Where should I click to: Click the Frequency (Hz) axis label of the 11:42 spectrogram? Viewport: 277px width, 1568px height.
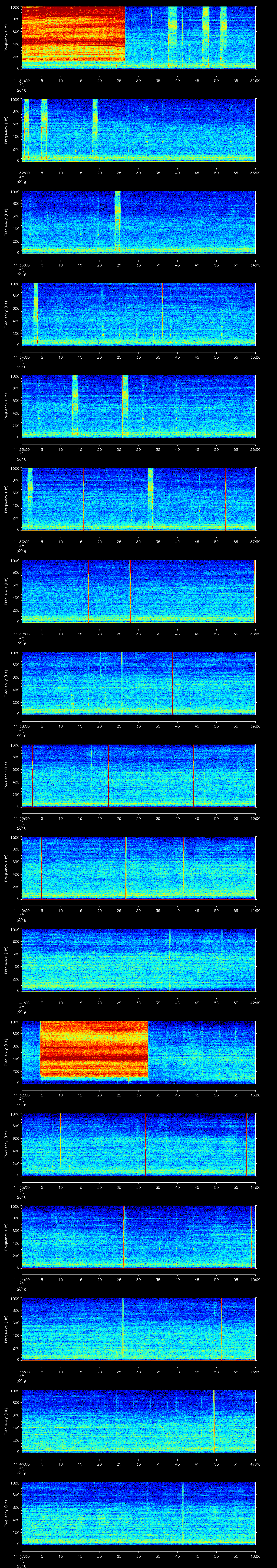point(6,1052)
